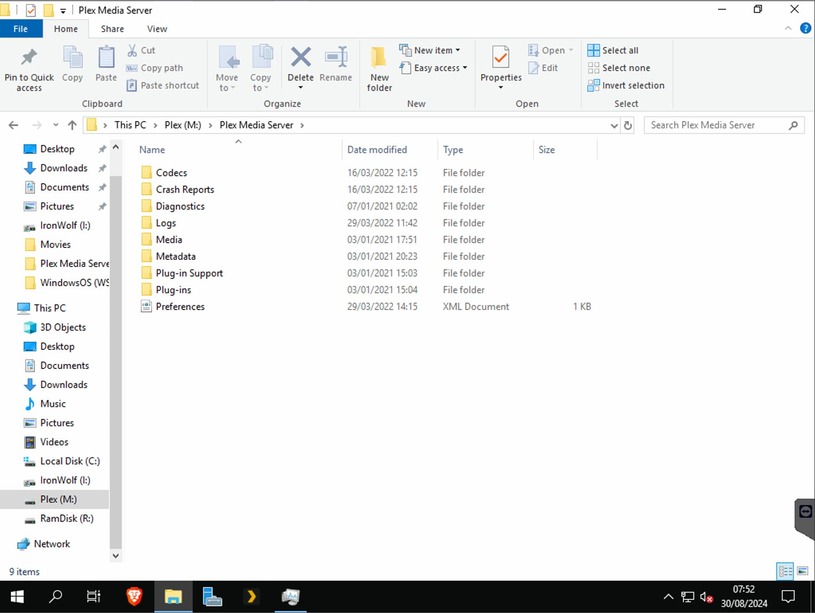
Task: Sort by Date modified column header
Action: [x=377, y=150]
